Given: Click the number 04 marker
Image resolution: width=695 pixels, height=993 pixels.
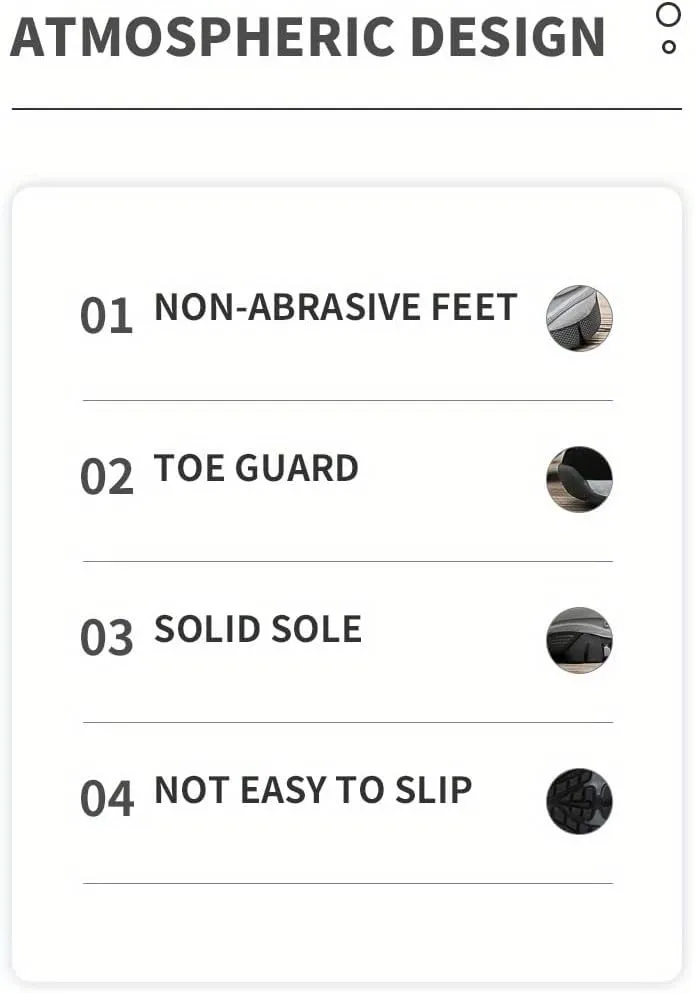Looking at the screenshot, I should (x=106, y=798).
